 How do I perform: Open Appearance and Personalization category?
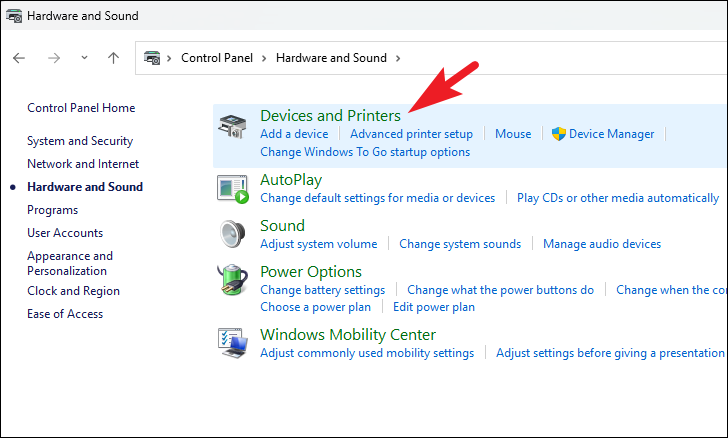[x=70, y=263]
